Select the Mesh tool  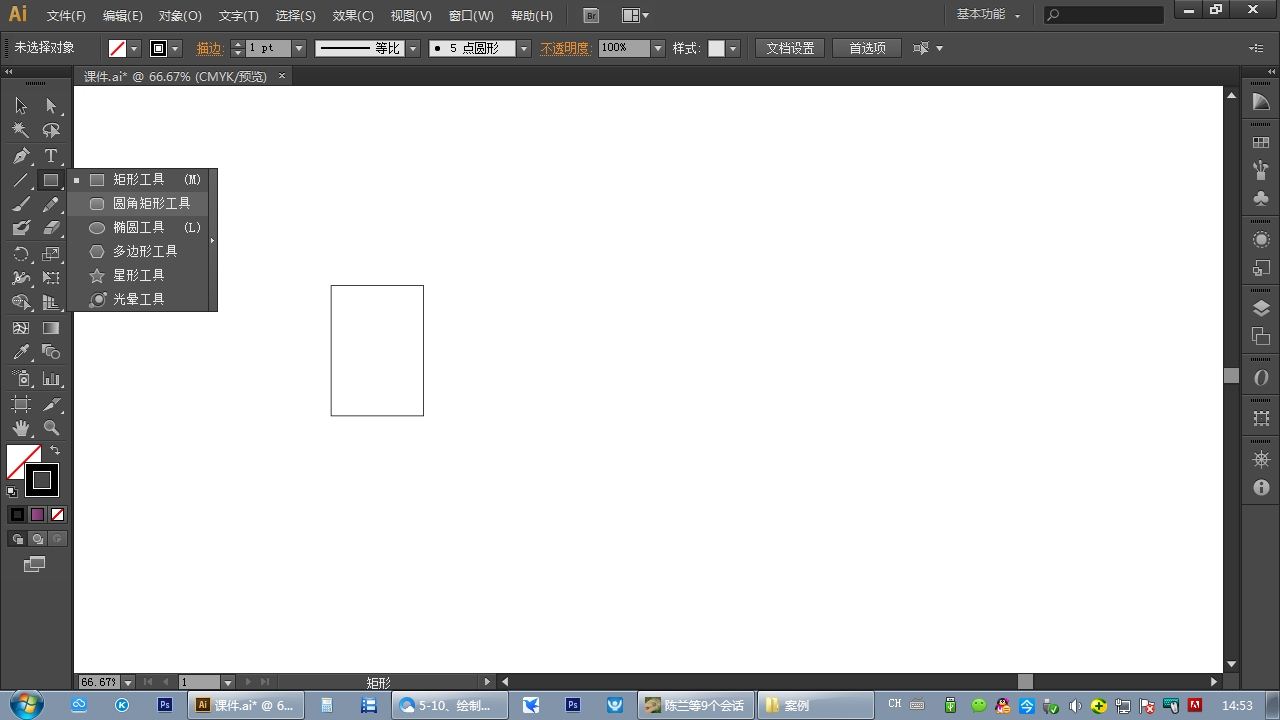tap(21, 328)
